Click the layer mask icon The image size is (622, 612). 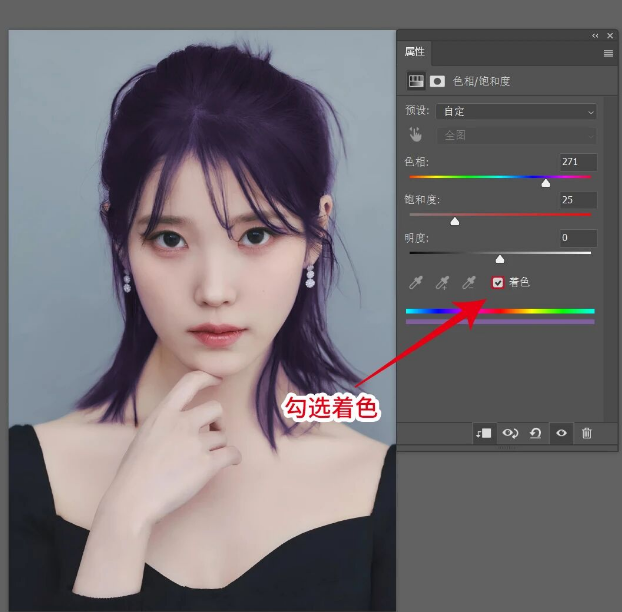(437, 81)
